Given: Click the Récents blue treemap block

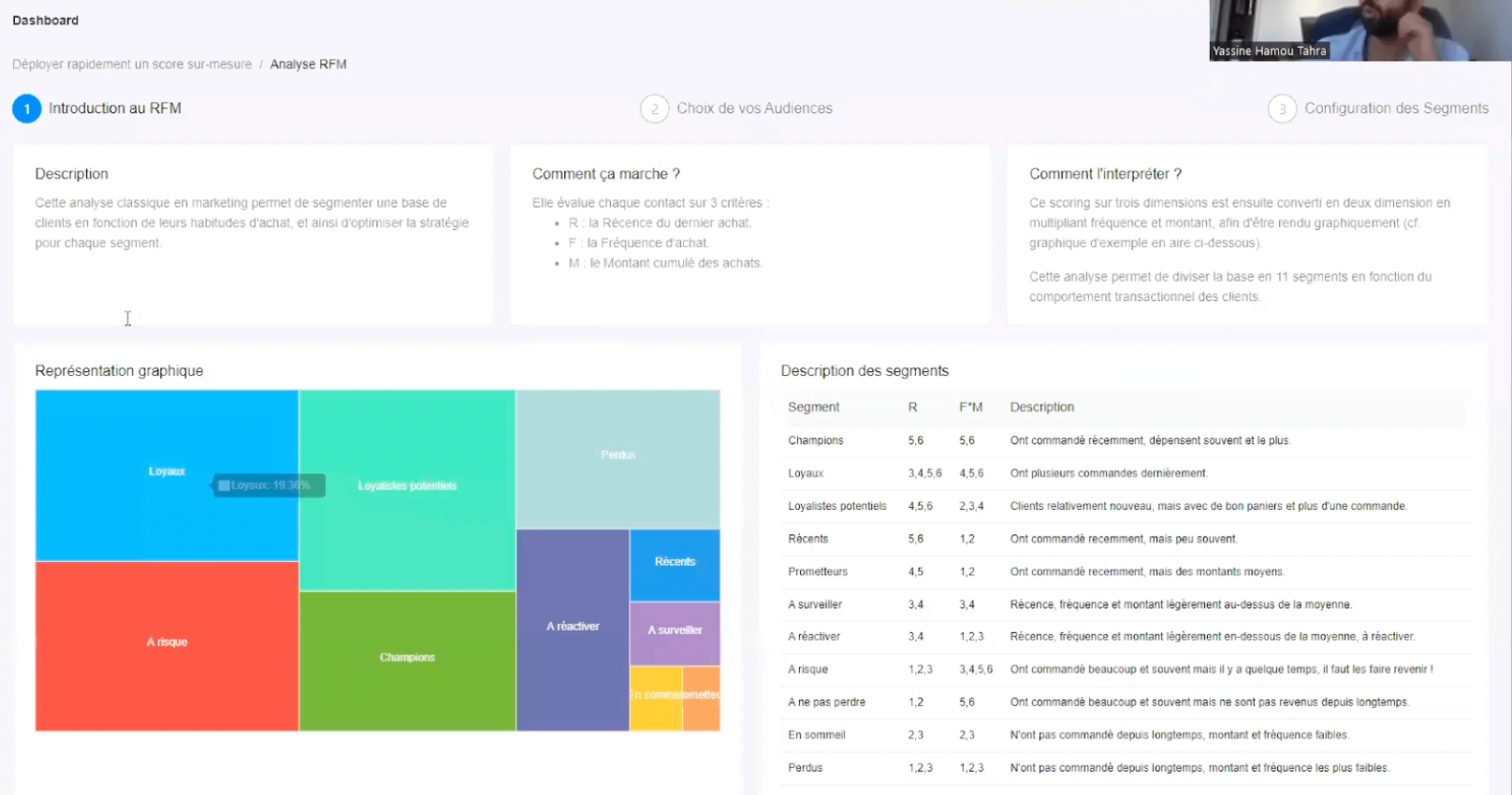Looking at the screenshot, I should point(675,565).
